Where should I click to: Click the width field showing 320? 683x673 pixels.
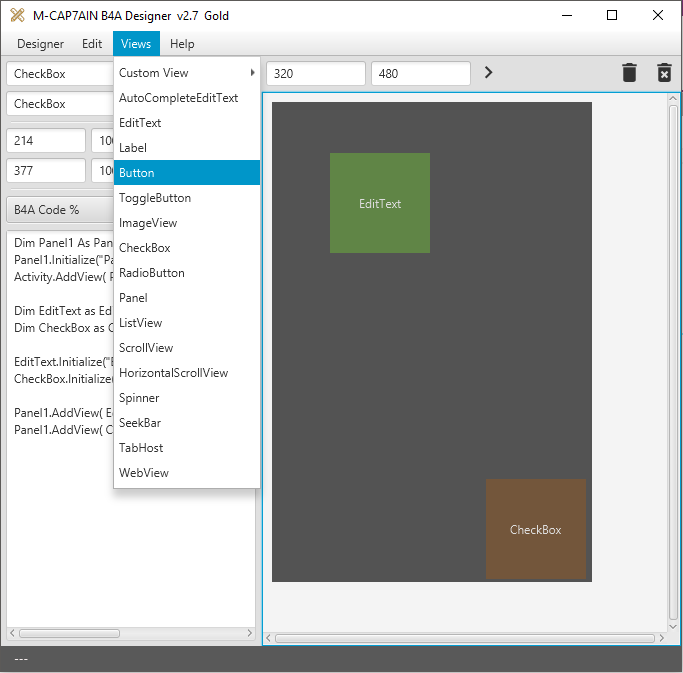[316, 73]
